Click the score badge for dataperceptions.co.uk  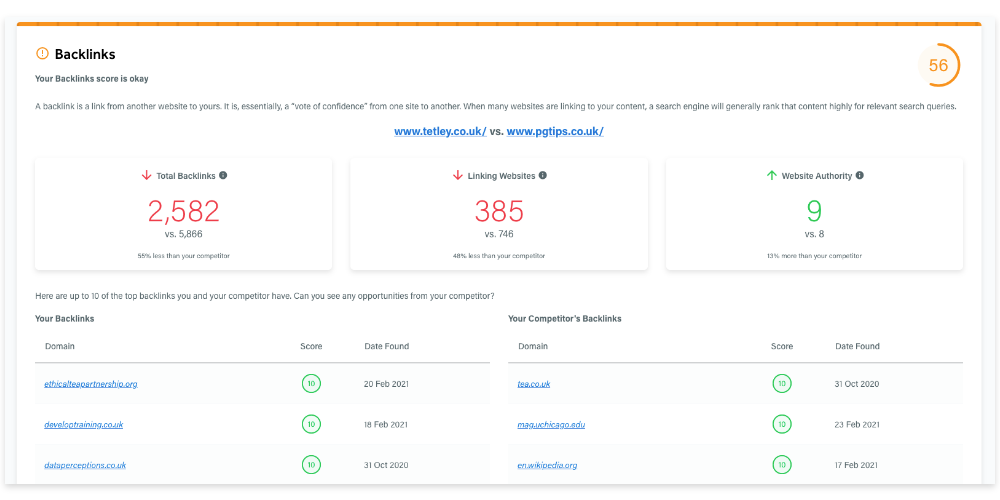(x=311, y=465)
